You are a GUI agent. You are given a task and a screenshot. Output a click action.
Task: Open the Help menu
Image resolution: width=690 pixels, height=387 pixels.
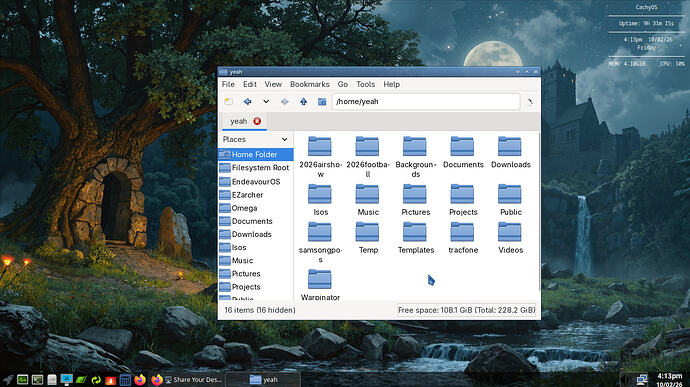[x=392, y=84]
